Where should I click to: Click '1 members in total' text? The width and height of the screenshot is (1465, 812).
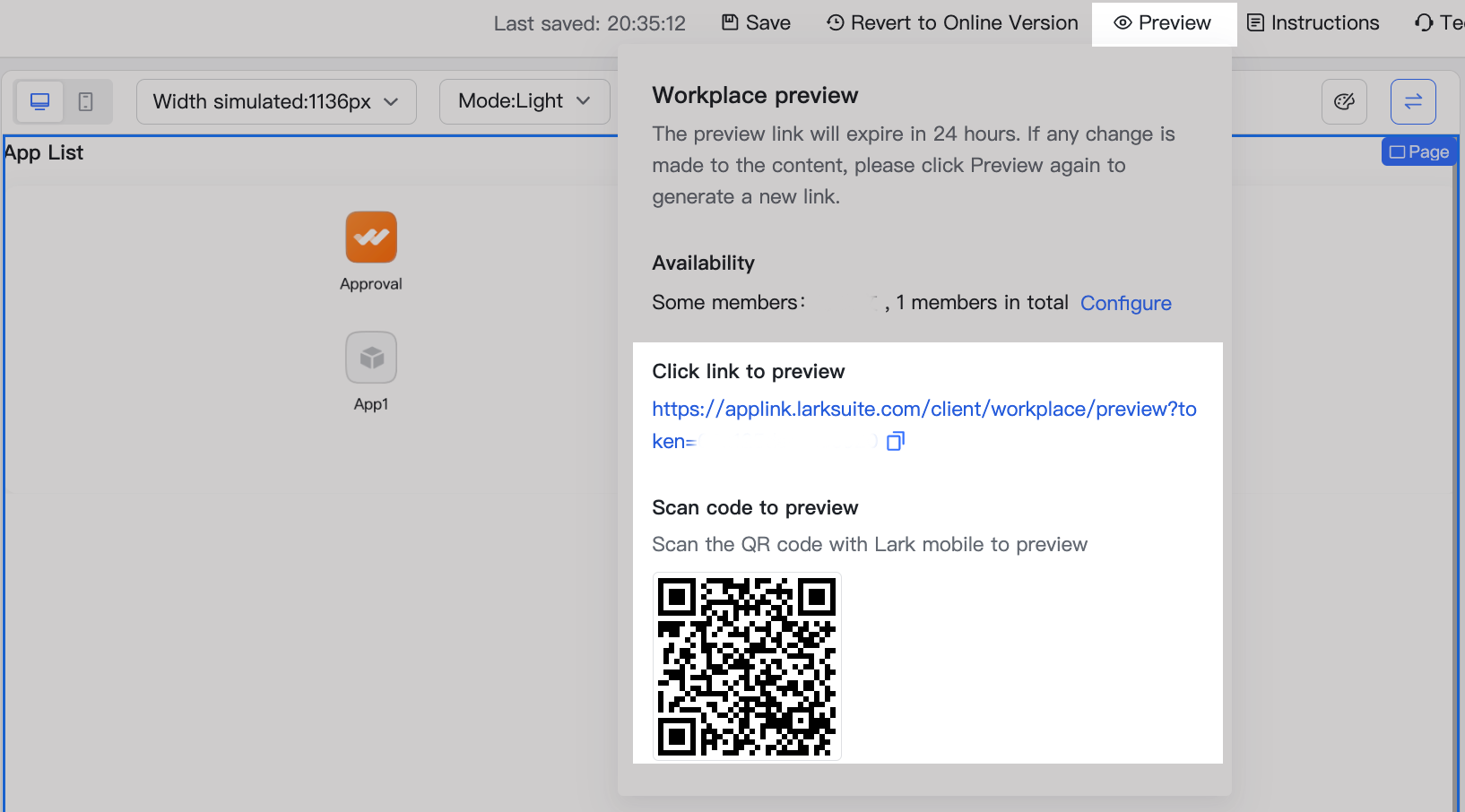tap(982, 303)
